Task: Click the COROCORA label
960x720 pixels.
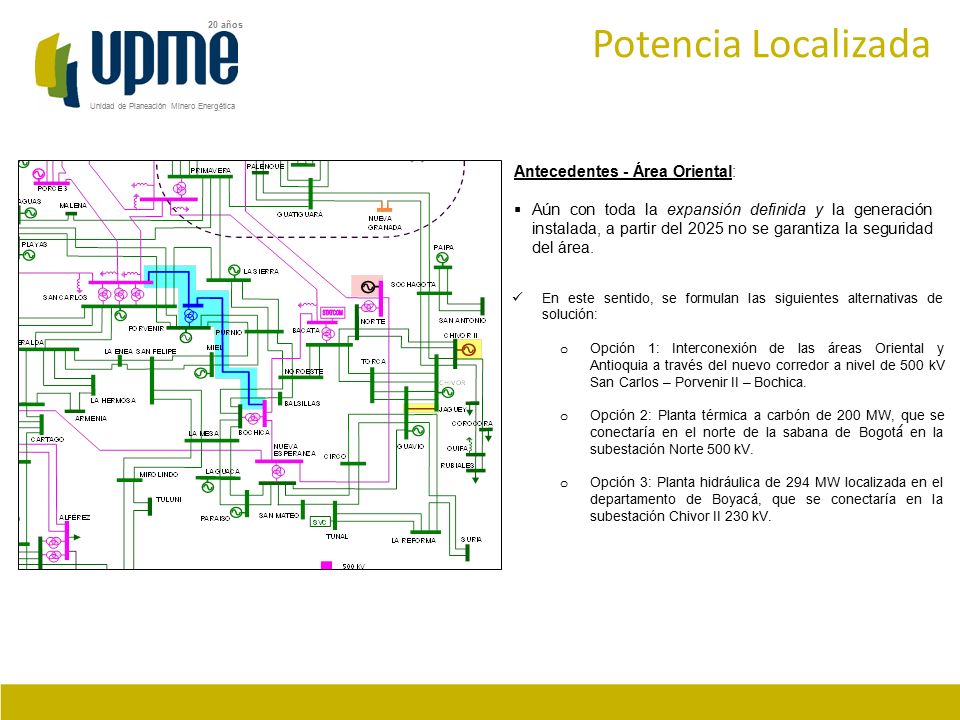Action: click(x=472, y=423)
